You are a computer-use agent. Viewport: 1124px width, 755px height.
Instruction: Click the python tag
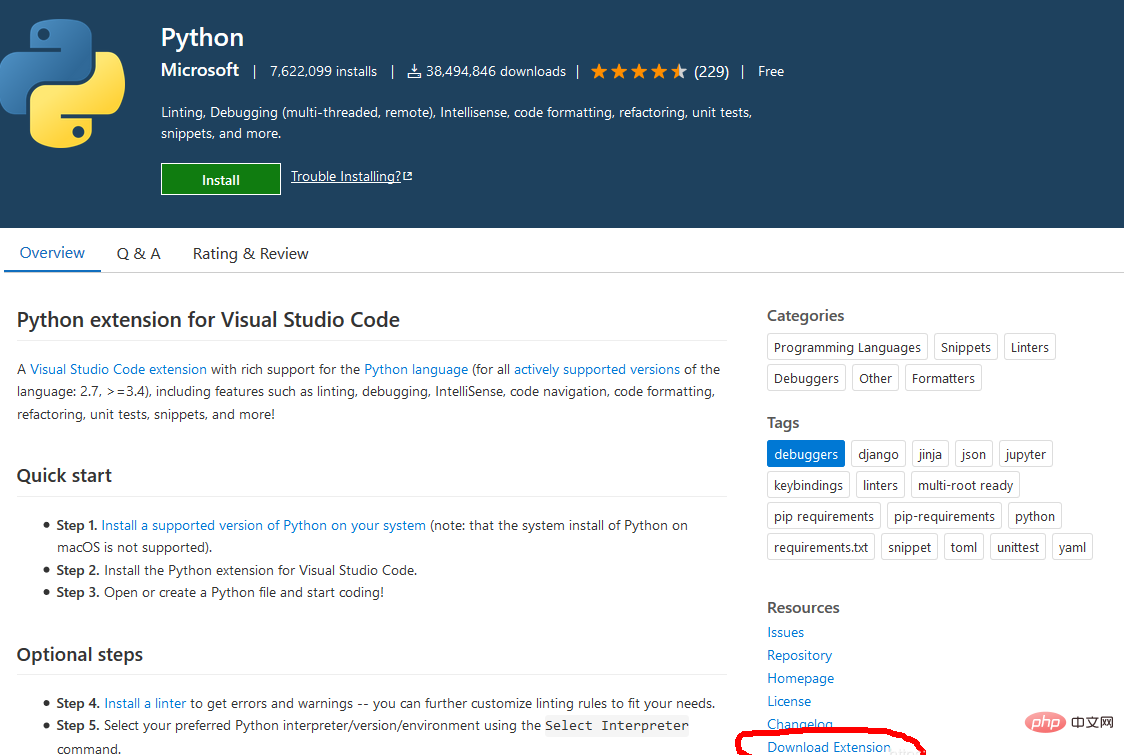[x=1034, y=516]
